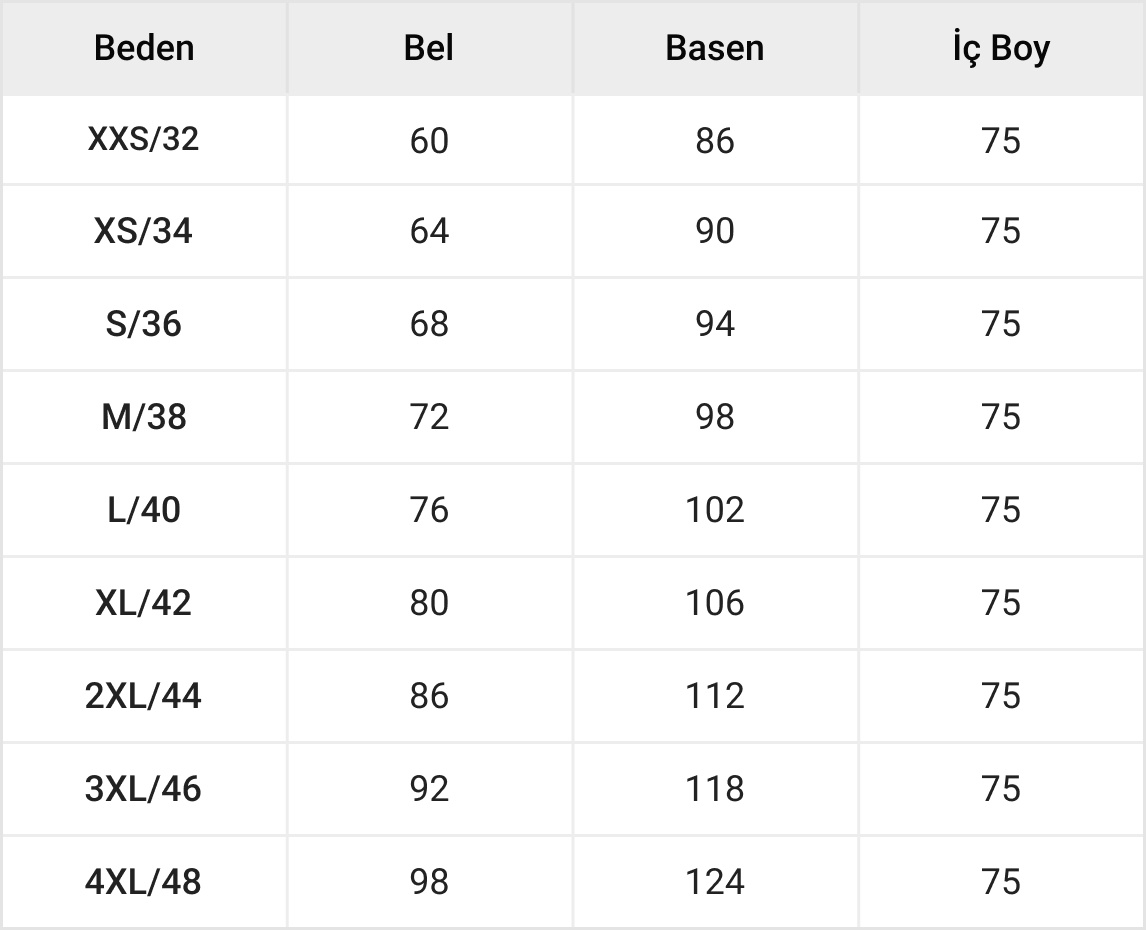Select the M/38 size row label

(143, 417)
